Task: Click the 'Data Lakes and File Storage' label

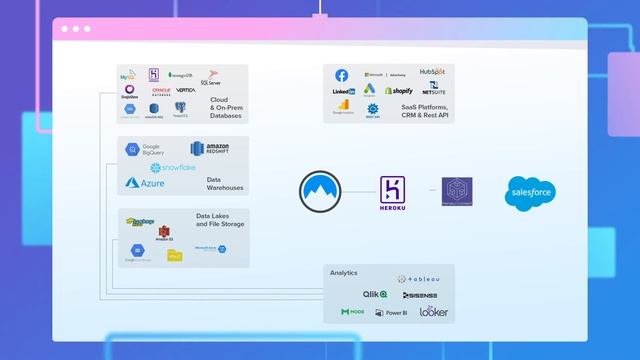Action: pos(220,220)
